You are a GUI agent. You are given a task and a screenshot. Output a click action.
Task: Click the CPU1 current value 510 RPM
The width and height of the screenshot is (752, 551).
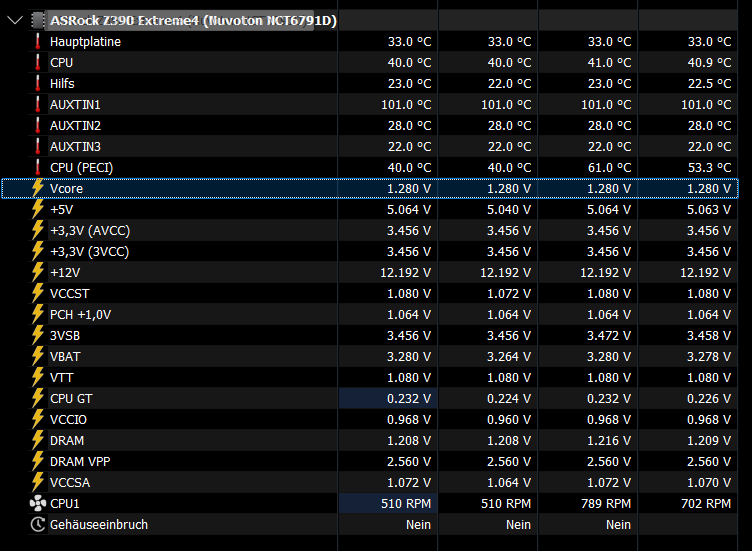[406, 504]
